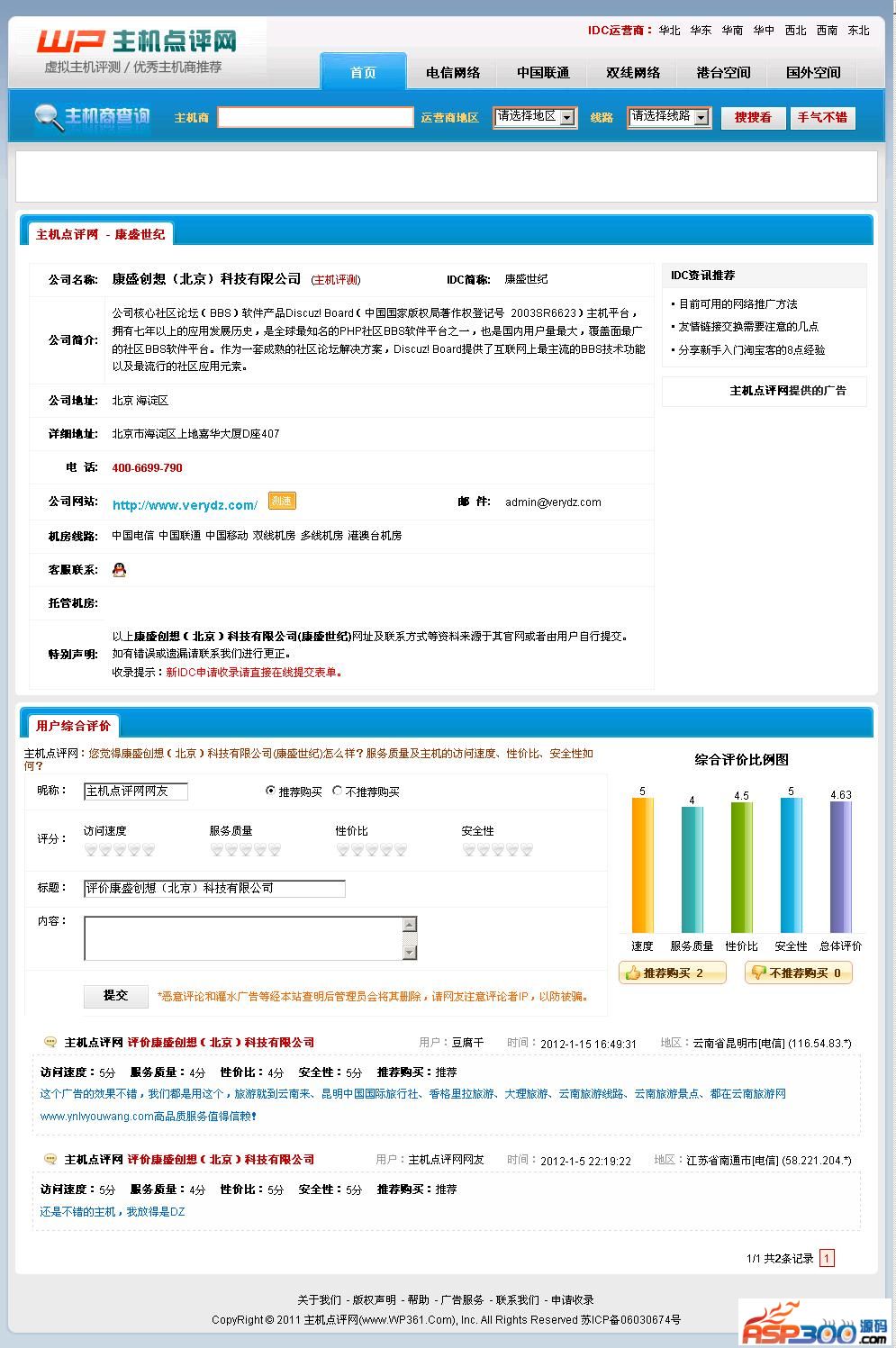The height and width of the screenshot is (1348, 896).
Task: Click the 主机评测 link beside company name
Action: tap(336, 280)
